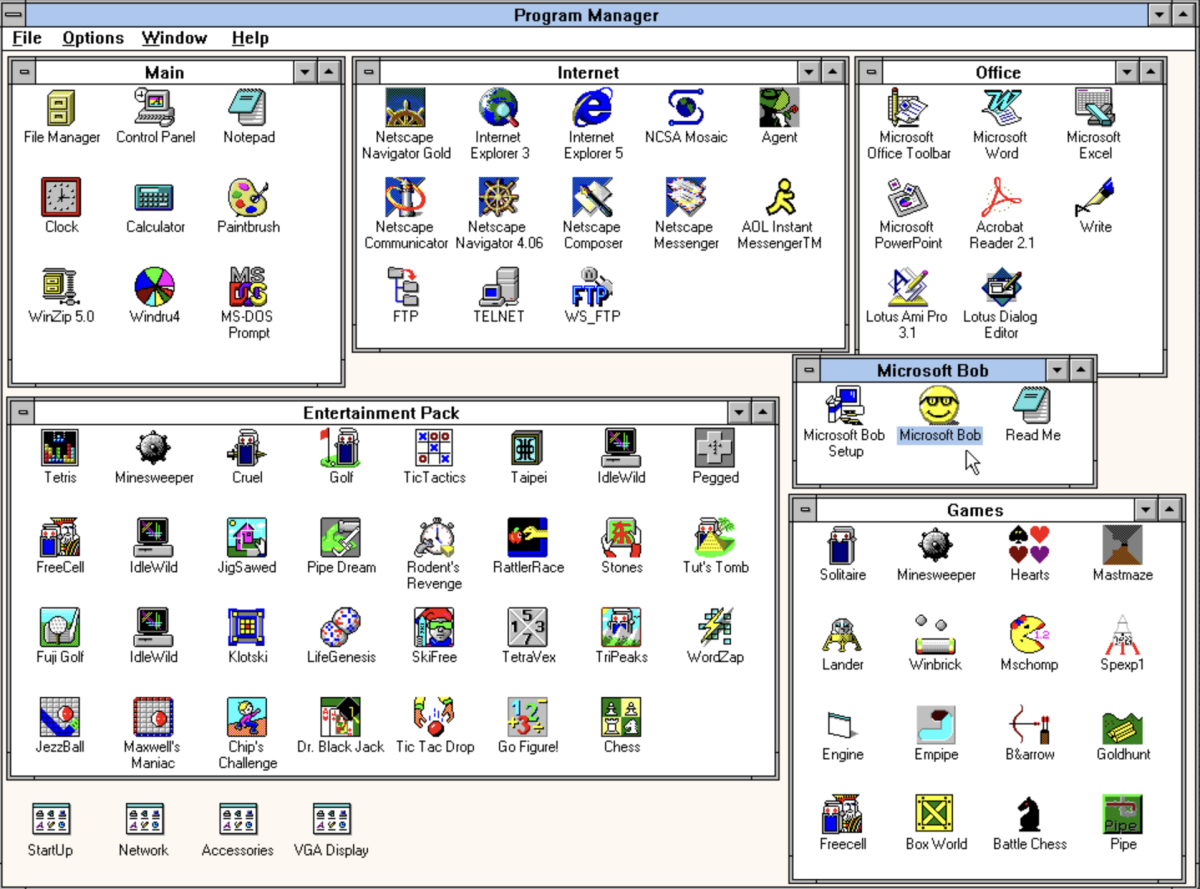Select VGA Display group icon
1200x889 pixels.
tap(331, 820)
